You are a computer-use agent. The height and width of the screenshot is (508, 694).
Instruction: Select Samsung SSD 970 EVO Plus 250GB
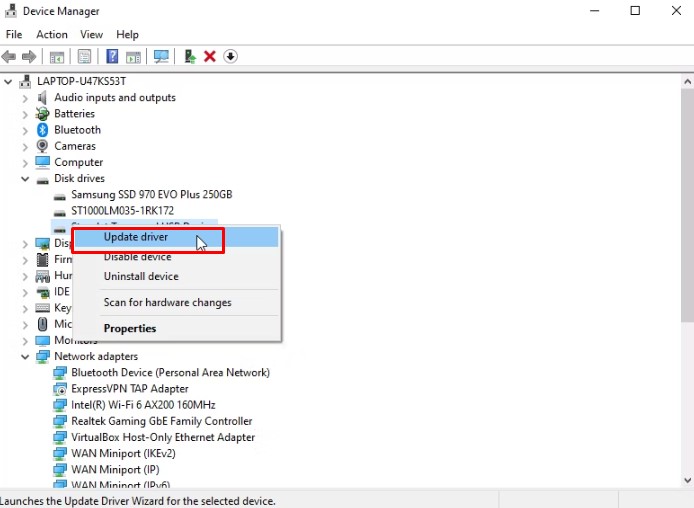pos(151,195)
